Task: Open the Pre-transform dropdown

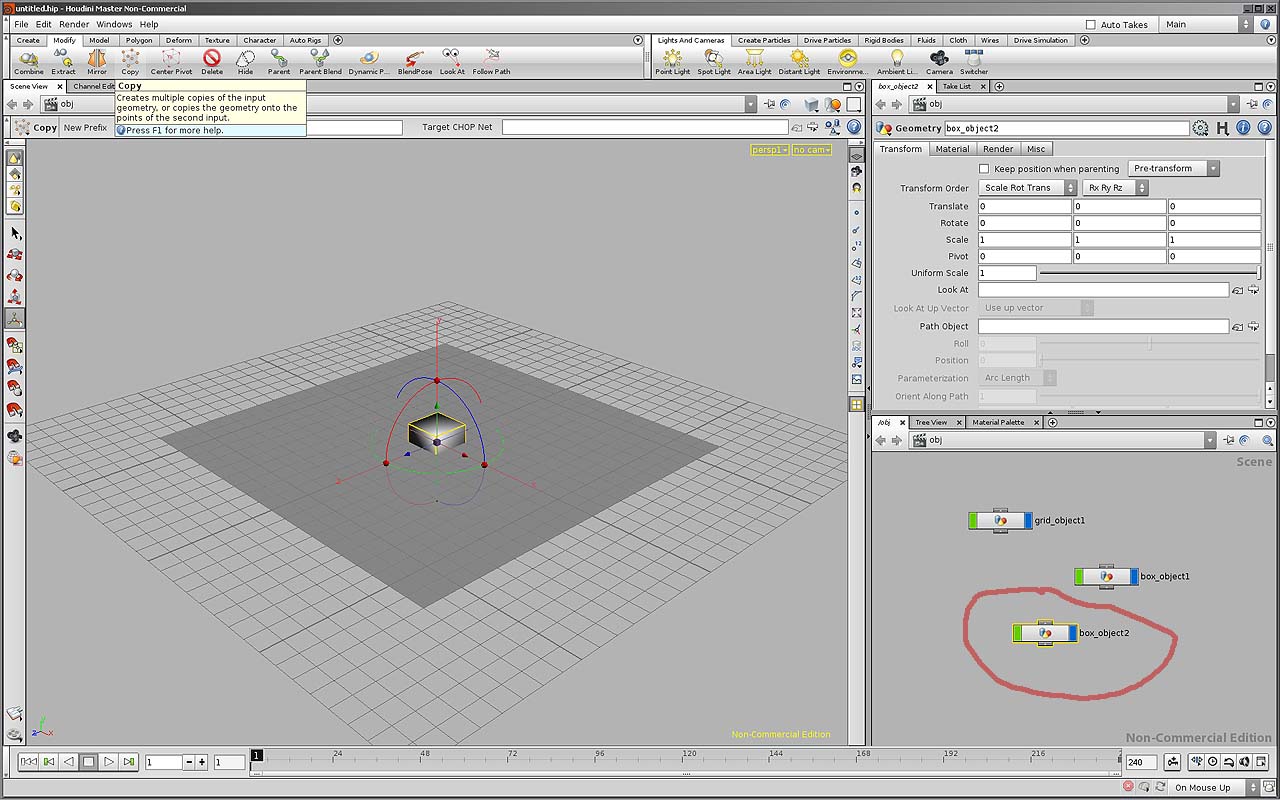Action: [1174, 168]
